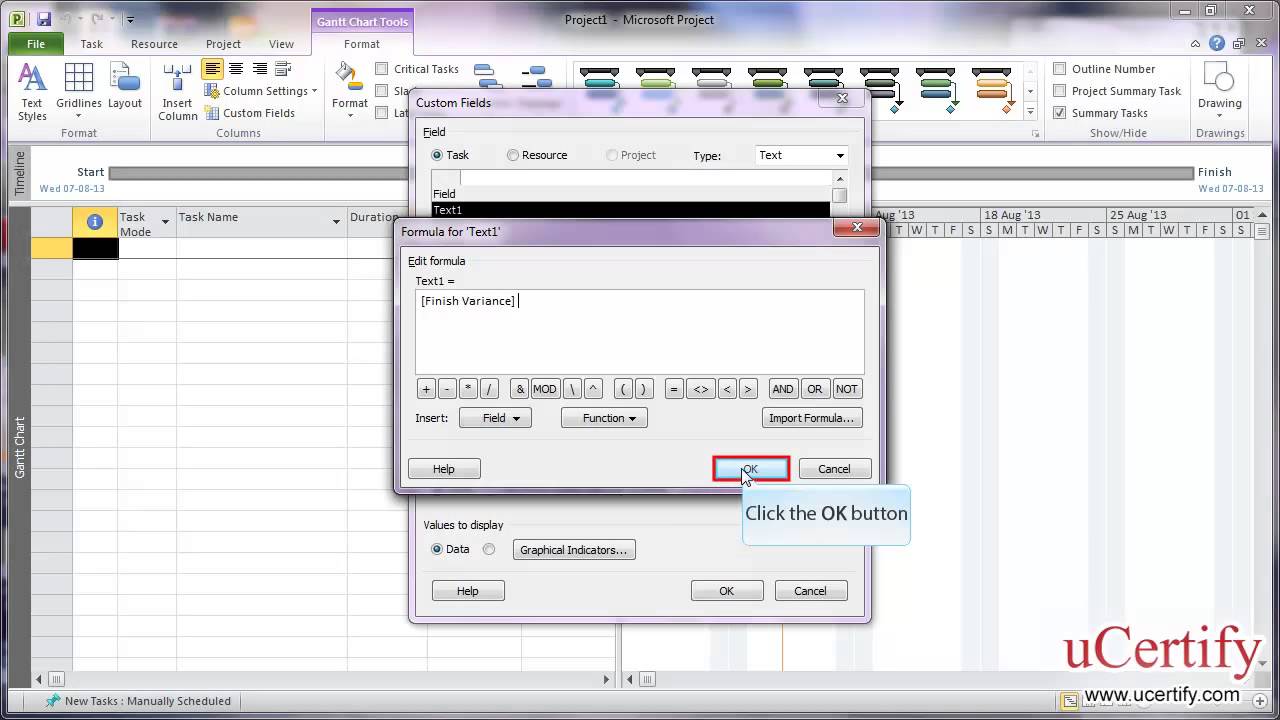Insert the NOT operator
The image size is (1280, 720).
pos(847,389)
